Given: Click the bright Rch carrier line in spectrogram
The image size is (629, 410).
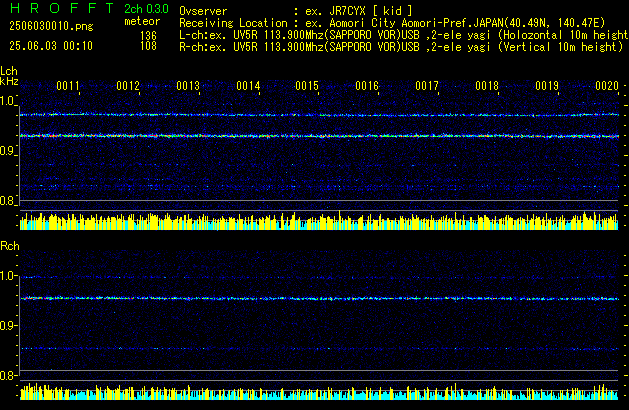Looking at the screenshot, I should click(319, 298).
